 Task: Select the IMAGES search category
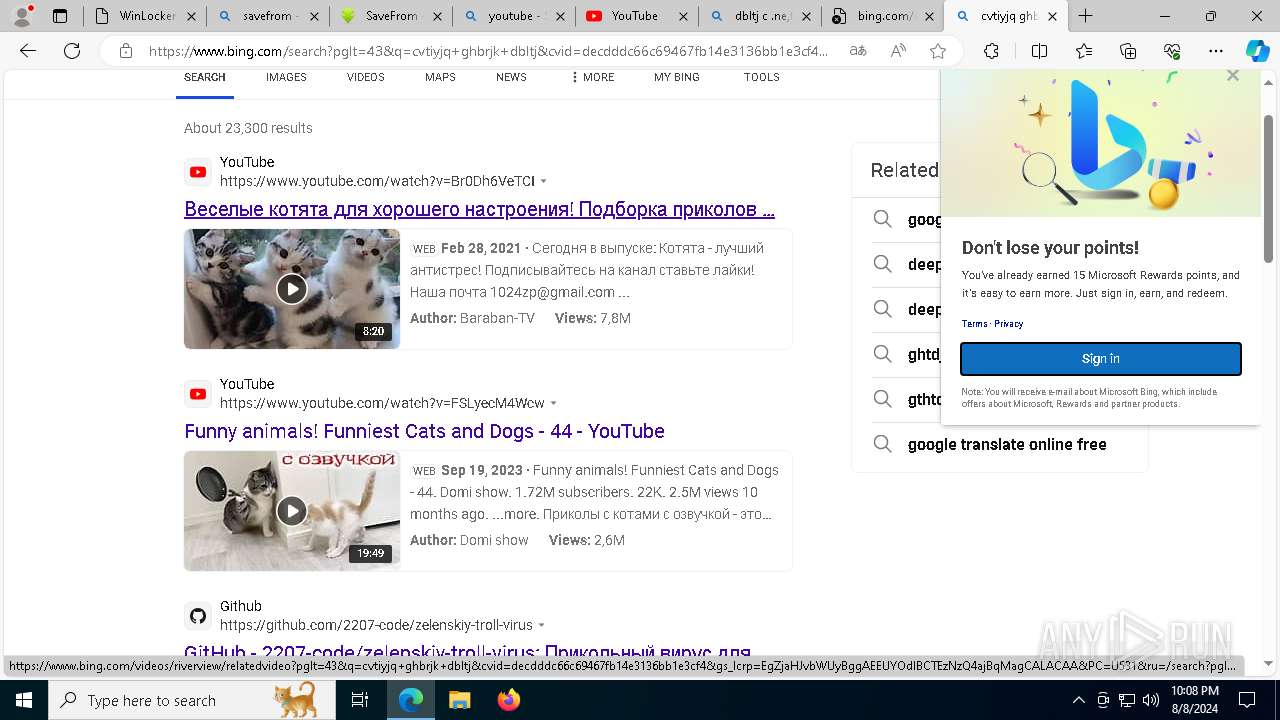pyautogui.click(x=286, y=77)
